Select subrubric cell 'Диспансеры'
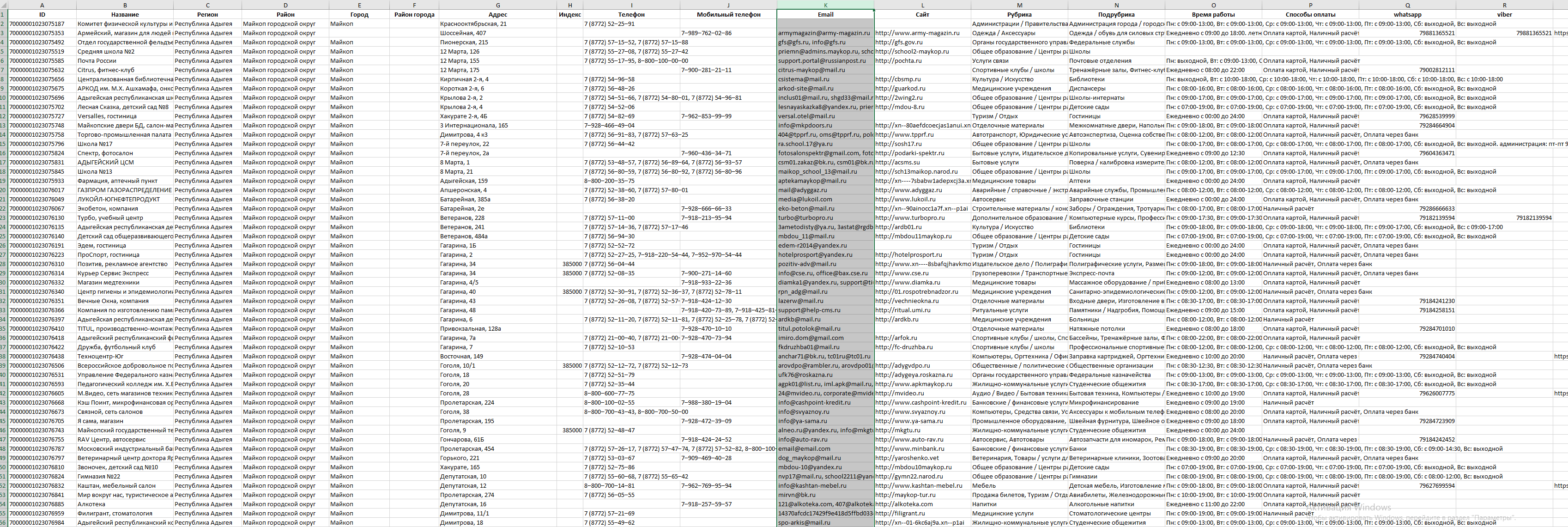 pyautogui.click(x=1116, y=89)
